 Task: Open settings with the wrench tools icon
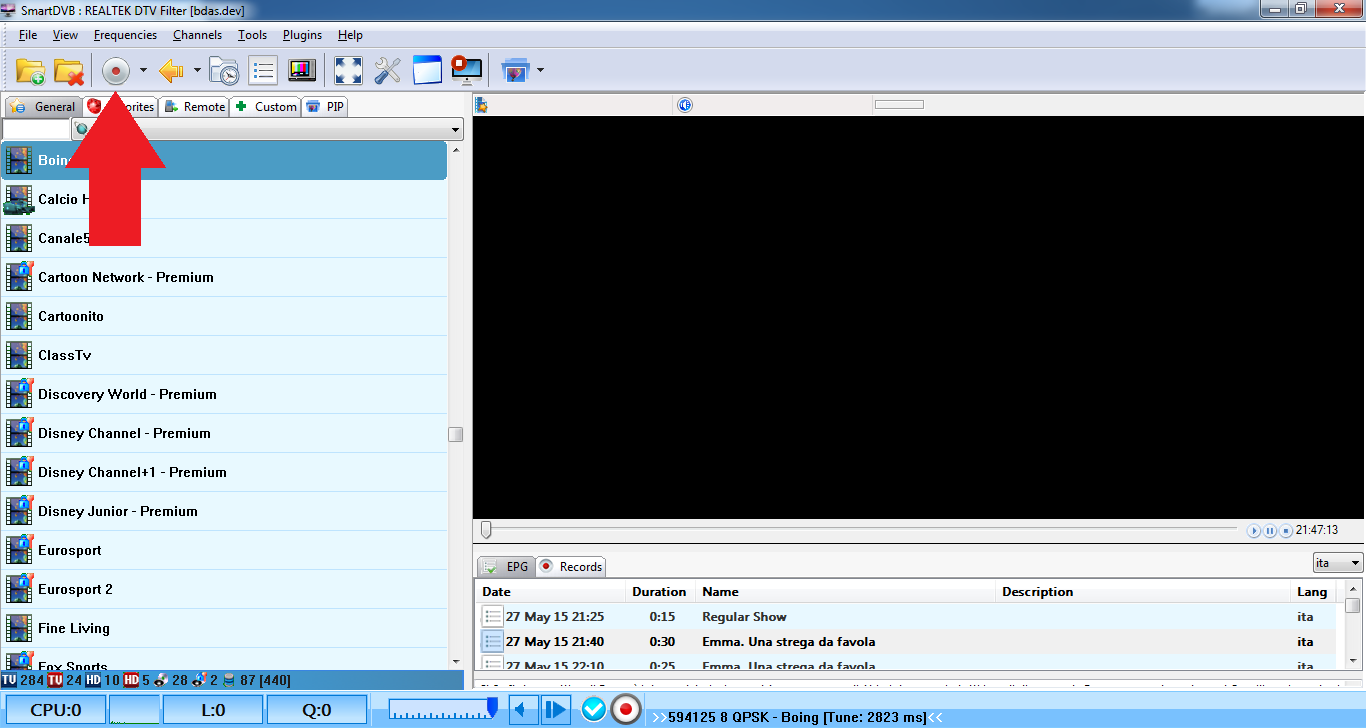click(x=387, y=71)
